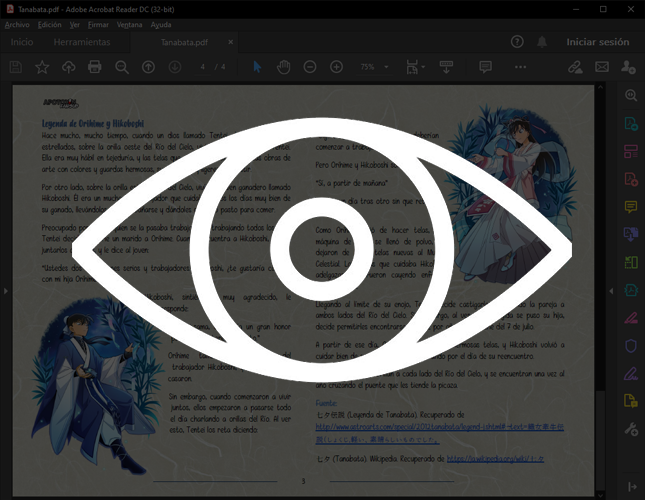The width and height of the screenshot is (645, 500).
Task: Zoom out with the minus circle
Action: coord(310,67)
